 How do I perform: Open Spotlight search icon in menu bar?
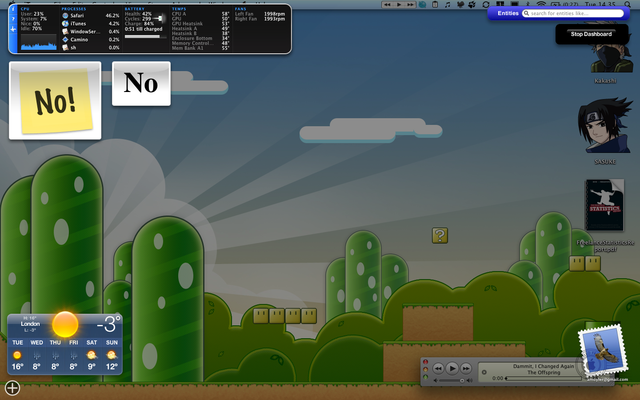[x=627, y=4]
